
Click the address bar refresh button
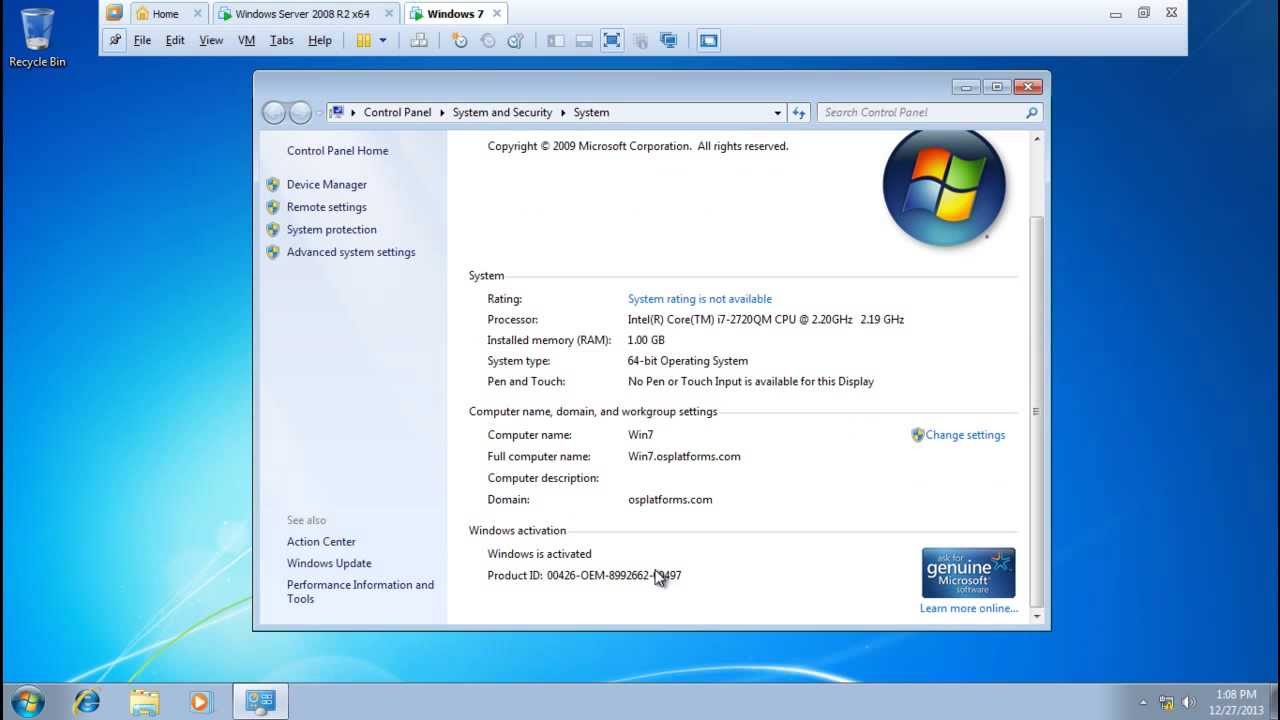tap(799, 112)
